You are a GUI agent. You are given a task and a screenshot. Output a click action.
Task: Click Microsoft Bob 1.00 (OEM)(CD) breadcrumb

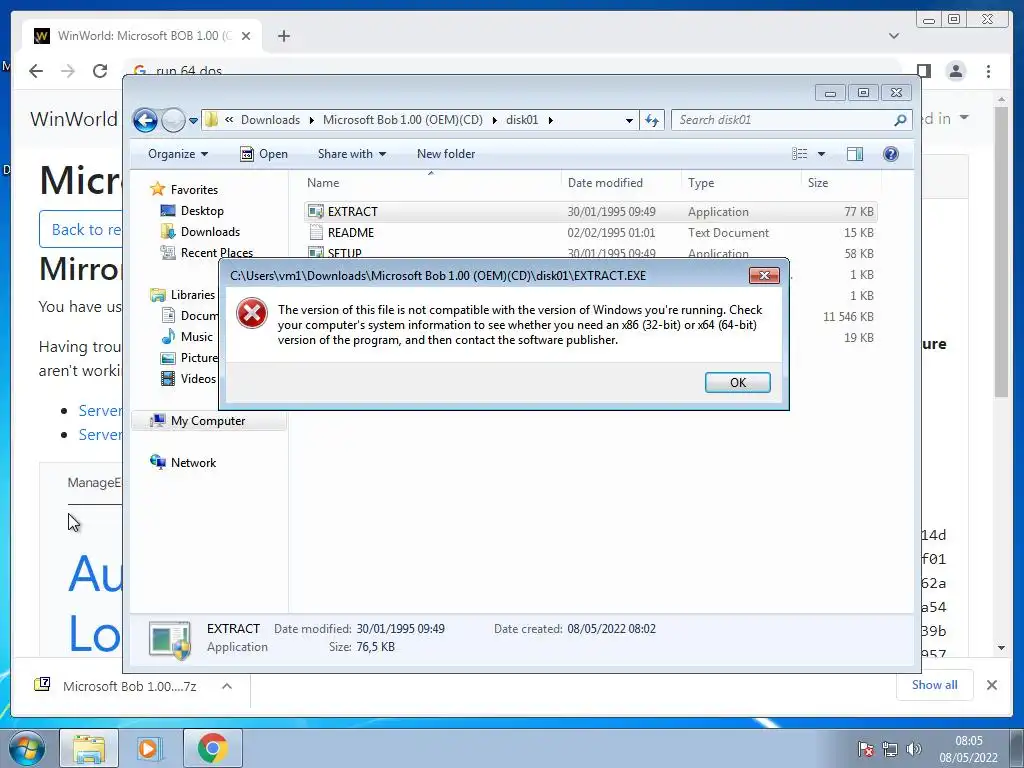[402, 120]
